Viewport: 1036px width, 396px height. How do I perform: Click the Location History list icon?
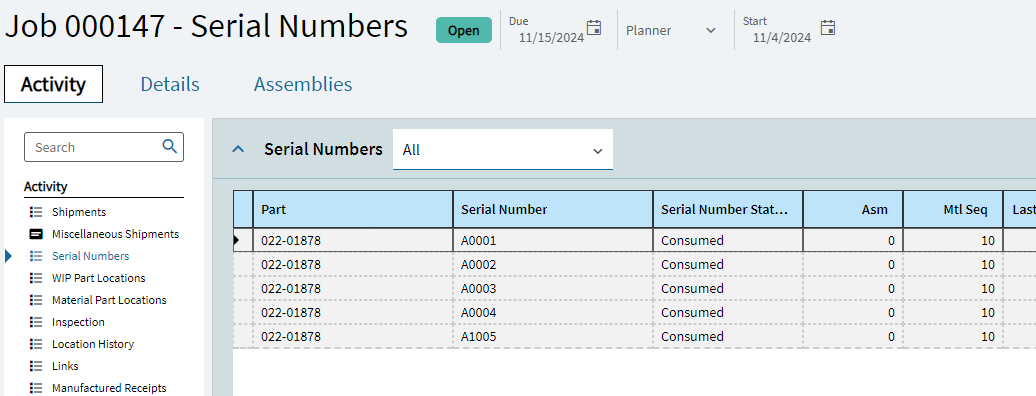point(36,344)
